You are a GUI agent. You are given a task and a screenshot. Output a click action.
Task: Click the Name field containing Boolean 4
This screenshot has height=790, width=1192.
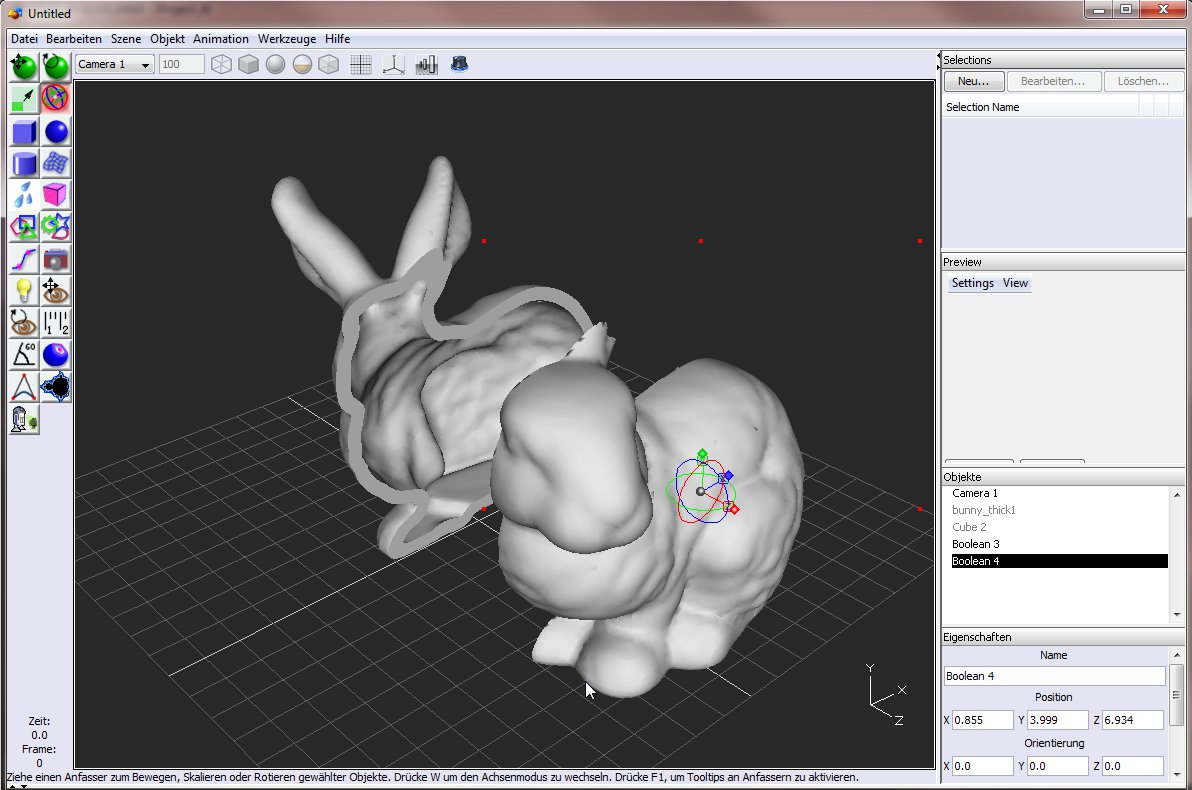coord(1054,676)
